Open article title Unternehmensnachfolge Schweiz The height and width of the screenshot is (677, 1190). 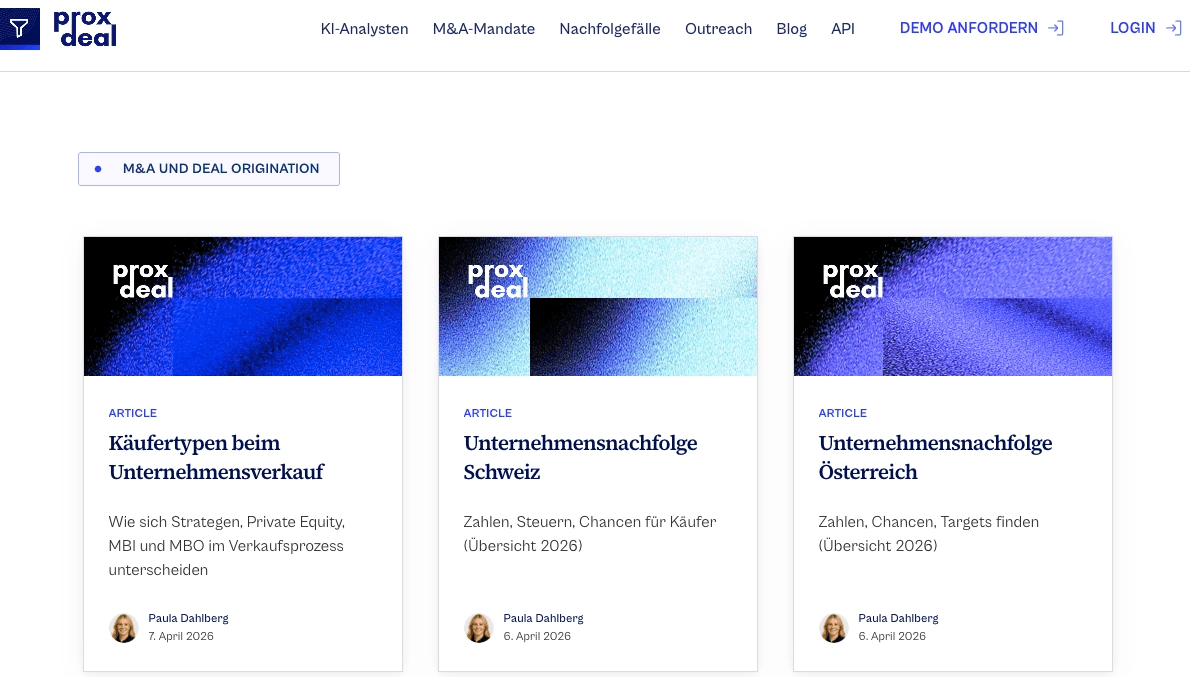581,457
